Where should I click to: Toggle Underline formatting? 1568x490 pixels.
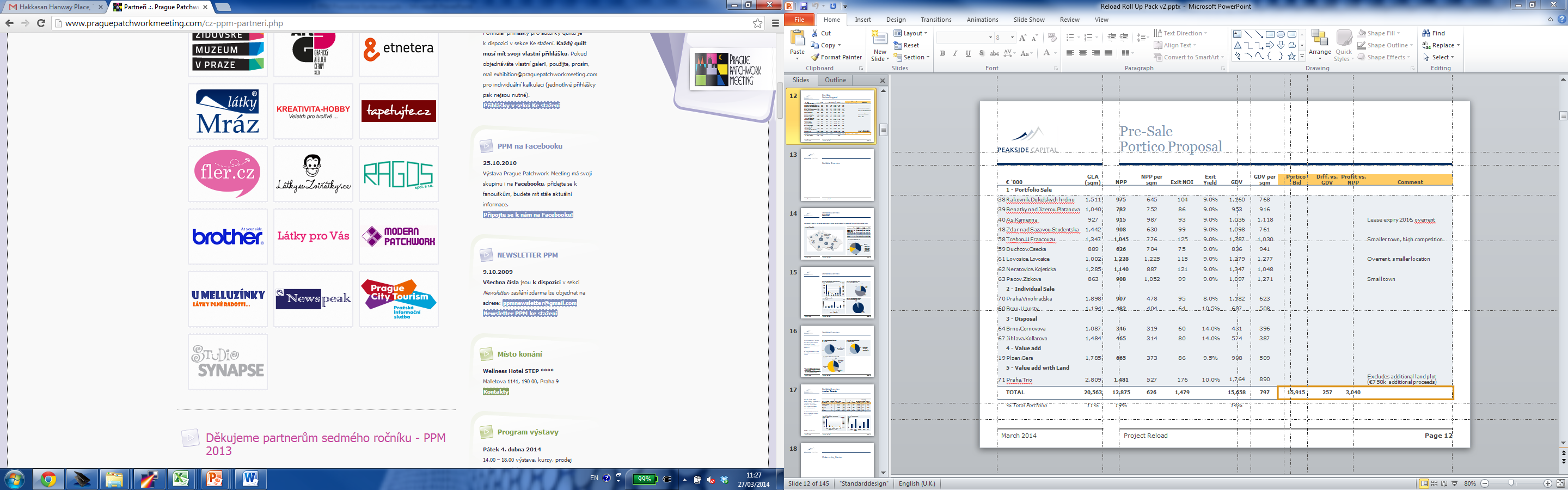click(x=968, y=53)
